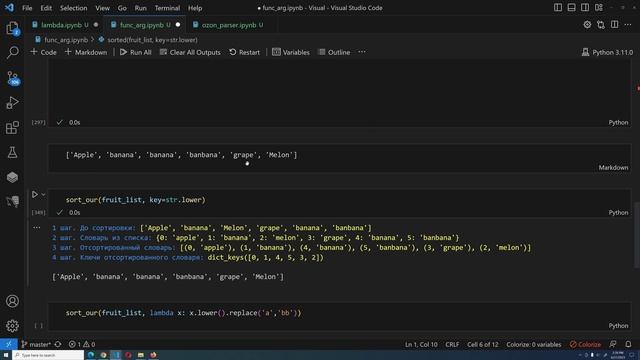Viewport: 640px width, 360px height.
Task: Restart the notebook kernel
Action: click(244, 52)
